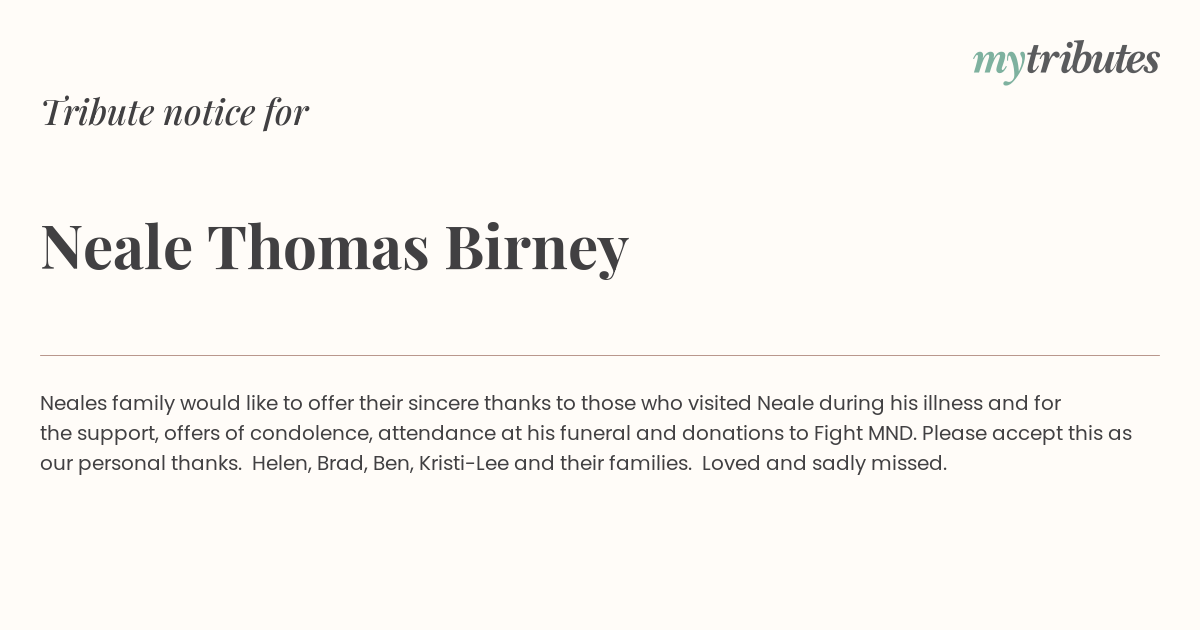Select the "Tribute notice for" heading

pos(174,112)
